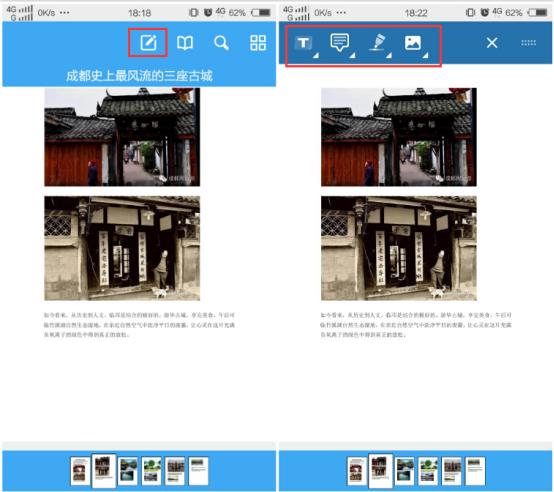Tap the dotted drag handle icon
The width and height of the screenshot is (554, 492).
tap(529, 43)
